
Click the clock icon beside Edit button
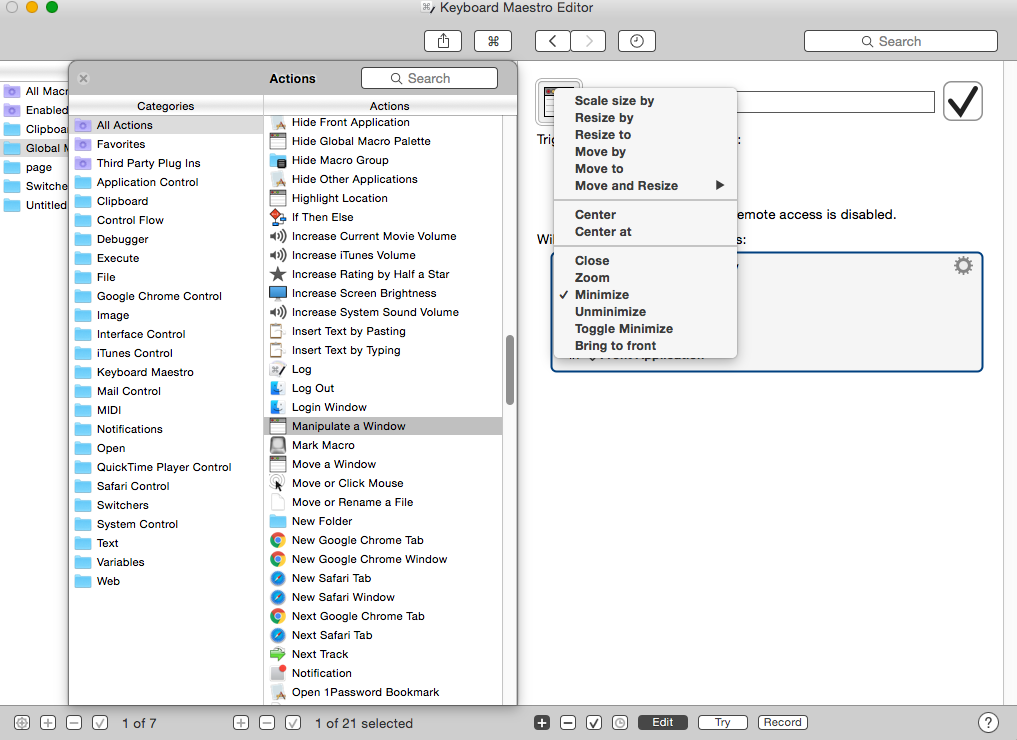(x=619, y=722)
